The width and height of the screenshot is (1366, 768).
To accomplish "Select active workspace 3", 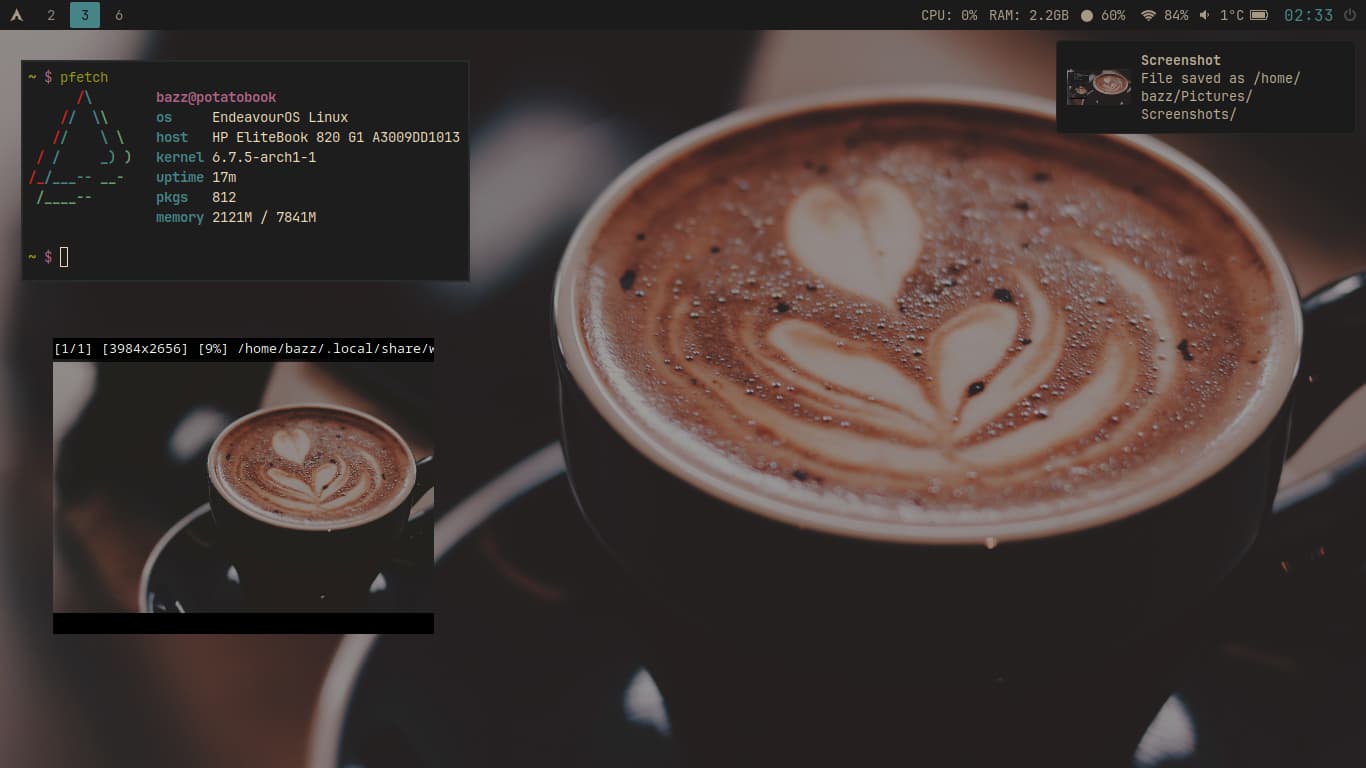I will (x=85, y=15).
